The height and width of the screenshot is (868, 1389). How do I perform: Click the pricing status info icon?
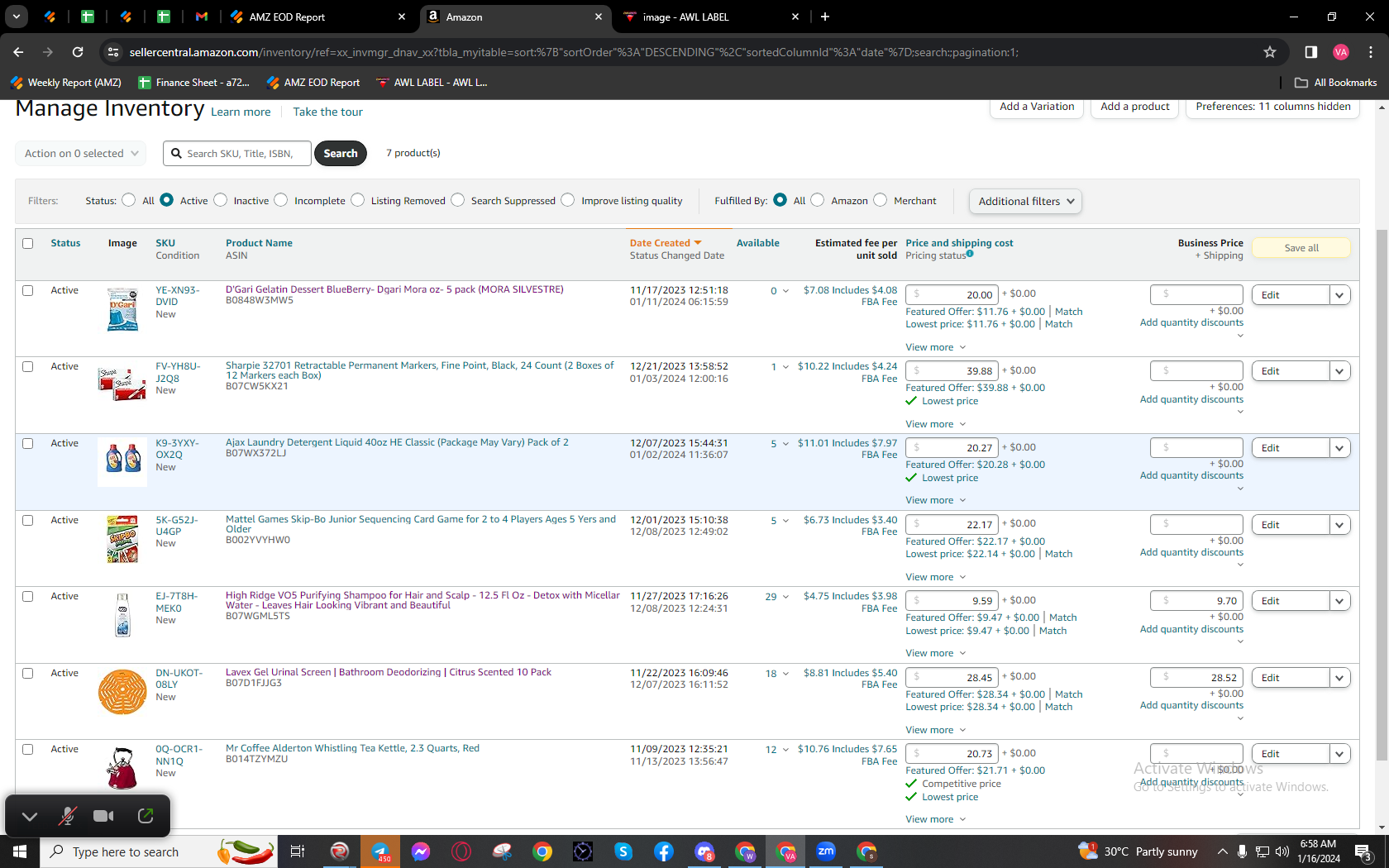click(970, 255)
